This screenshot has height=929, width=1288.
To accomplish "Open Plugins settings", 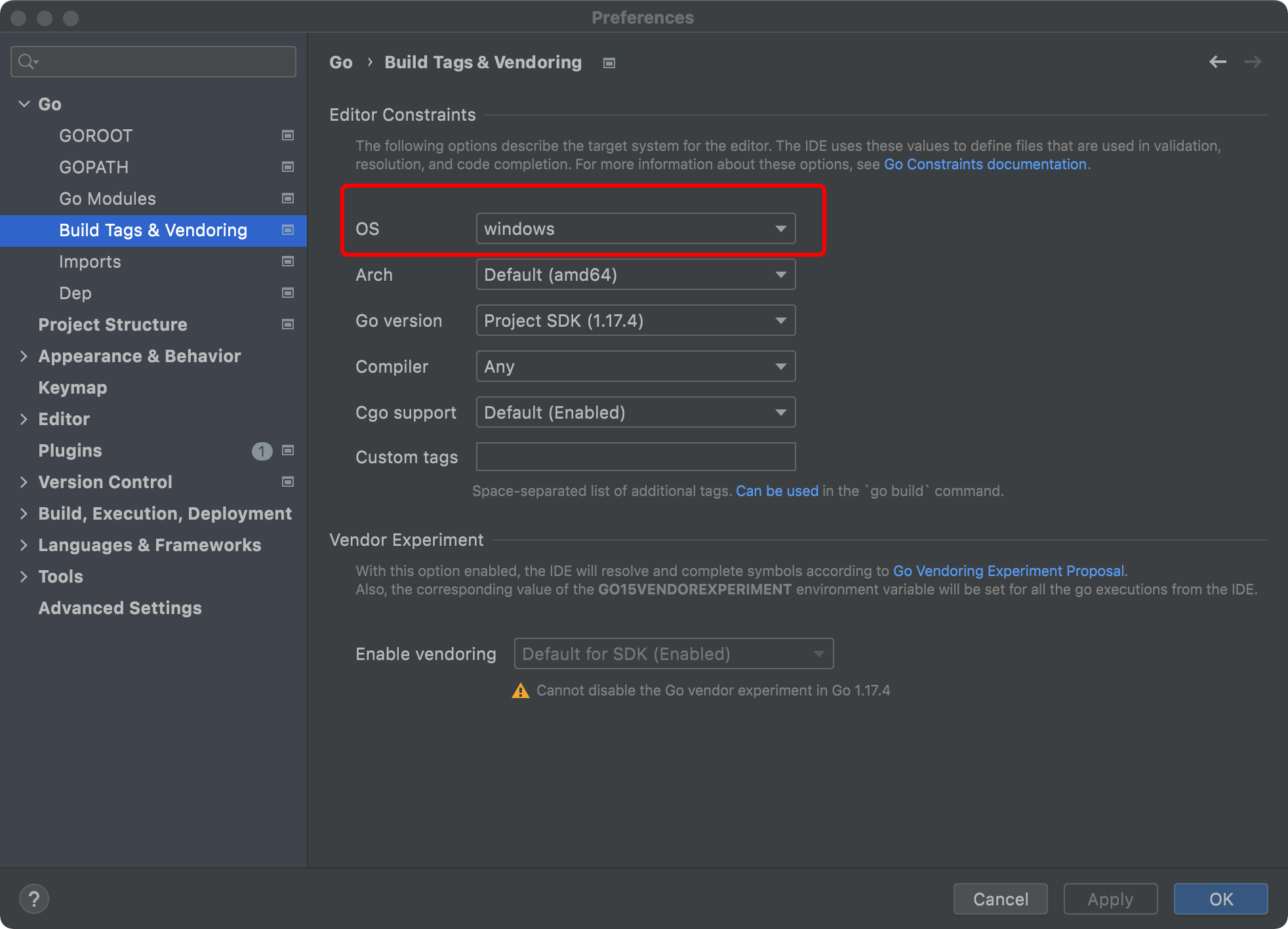I will click(153, 450).
